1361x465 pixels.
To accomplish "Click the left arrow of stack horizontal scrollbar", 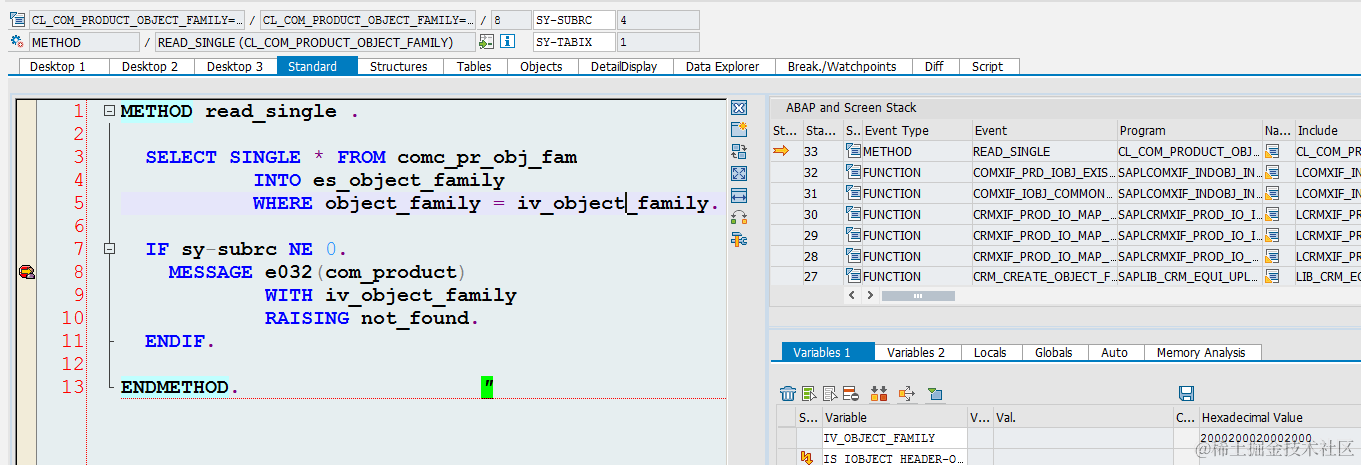I will (852, 296).
